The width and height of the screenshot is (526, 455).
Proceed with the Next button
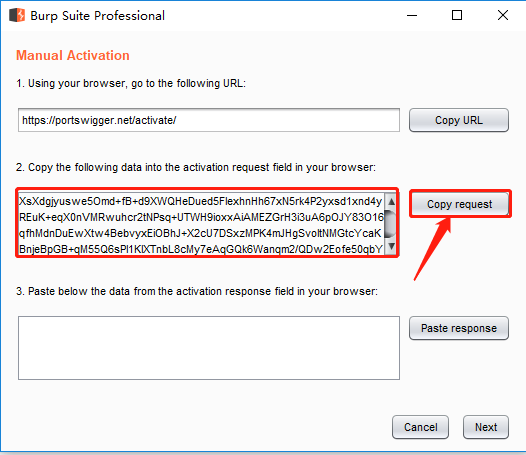tap(486, 427)
